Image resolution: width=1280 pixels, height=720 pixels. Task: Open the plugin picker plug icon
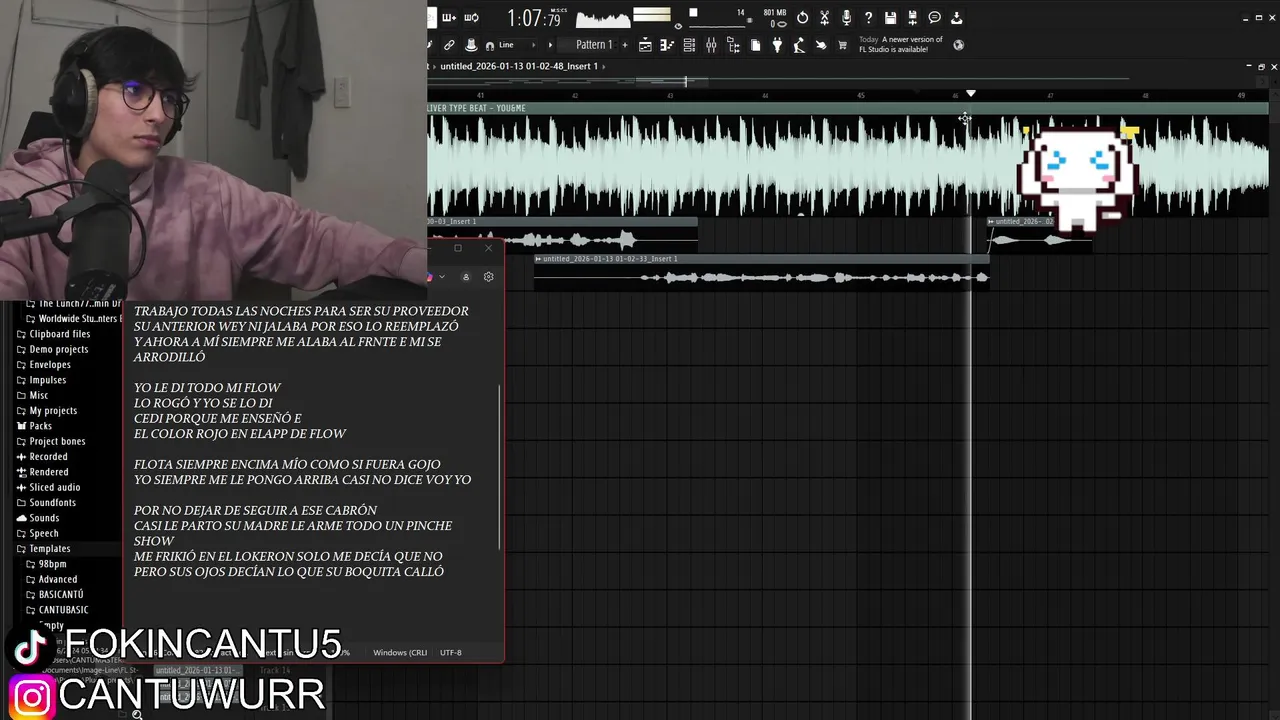(x=777, y=45)
